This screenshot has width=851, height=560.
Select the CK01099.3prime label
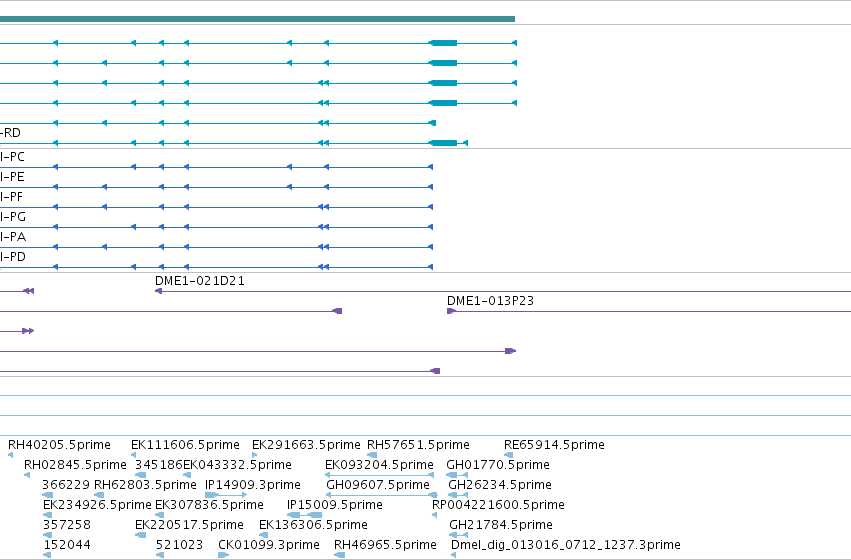tap(269, 545)
